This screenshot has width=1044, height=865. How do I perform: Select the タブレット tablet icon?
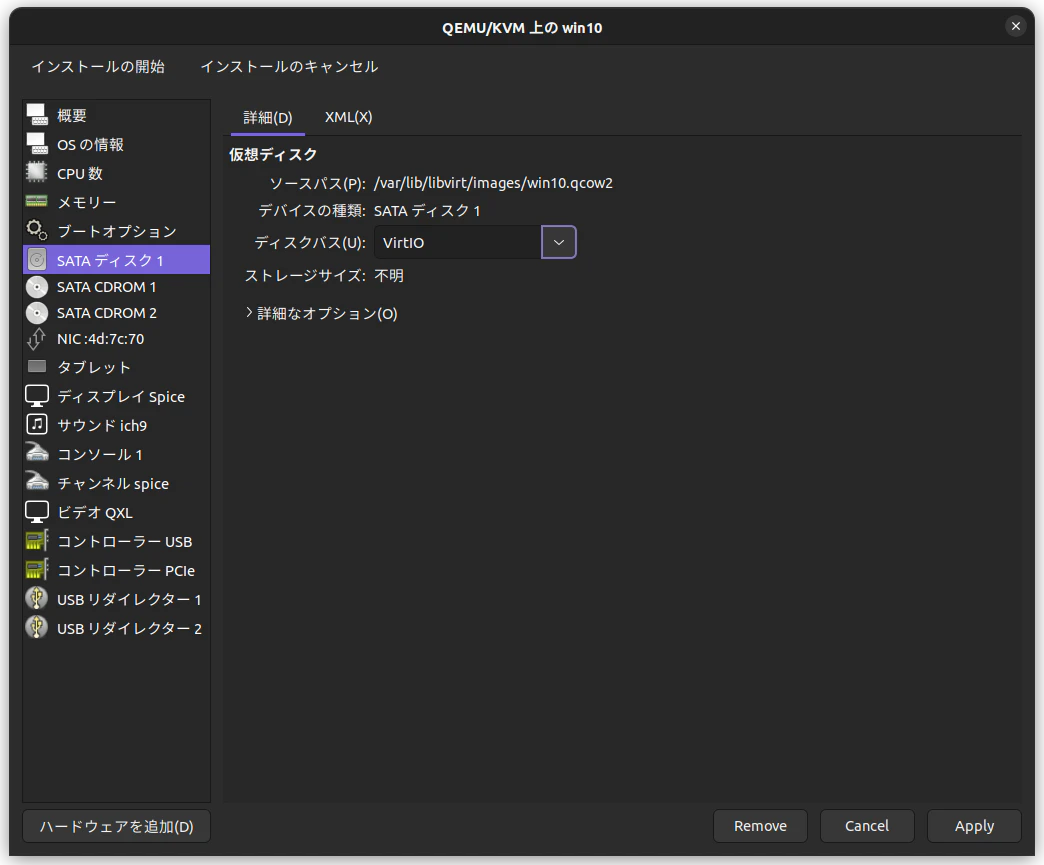click(x=37, y=367)
